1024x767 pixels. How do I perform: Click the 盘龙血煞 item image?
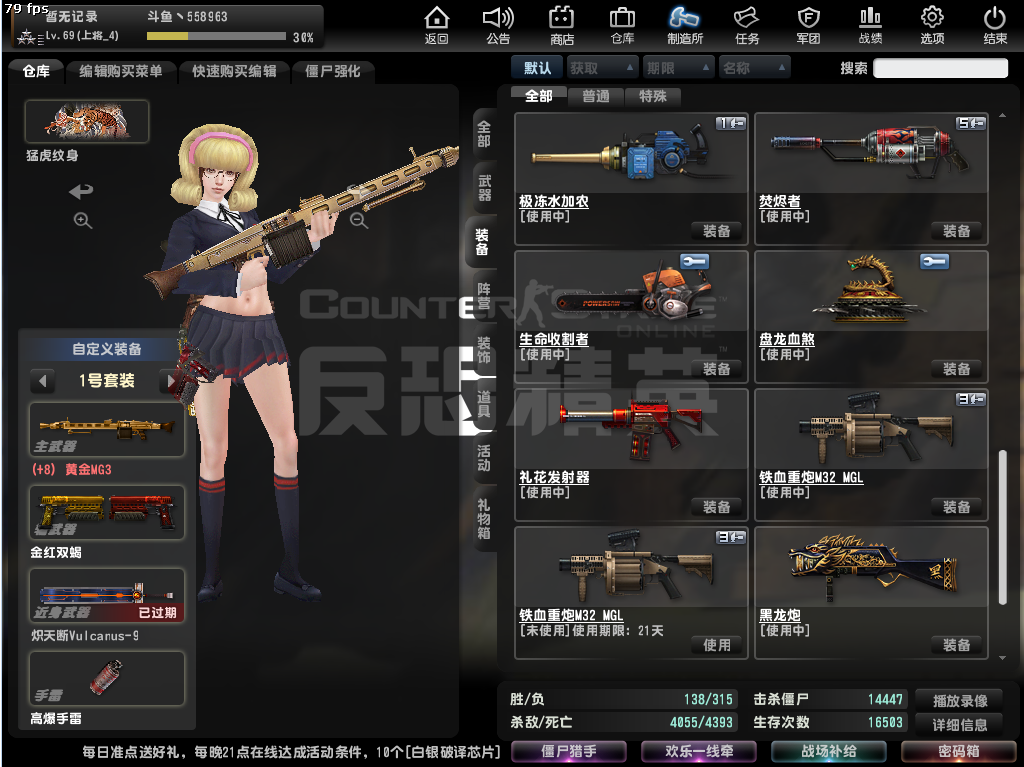[x=869, y=290]
